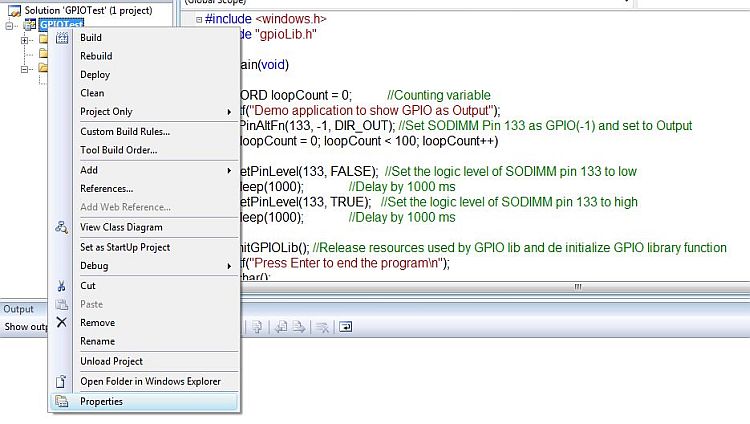Click the editor horizontal scrollbar thumb
Image resolution: width=750 pixels, height=424 pixels.
[578, 287]
